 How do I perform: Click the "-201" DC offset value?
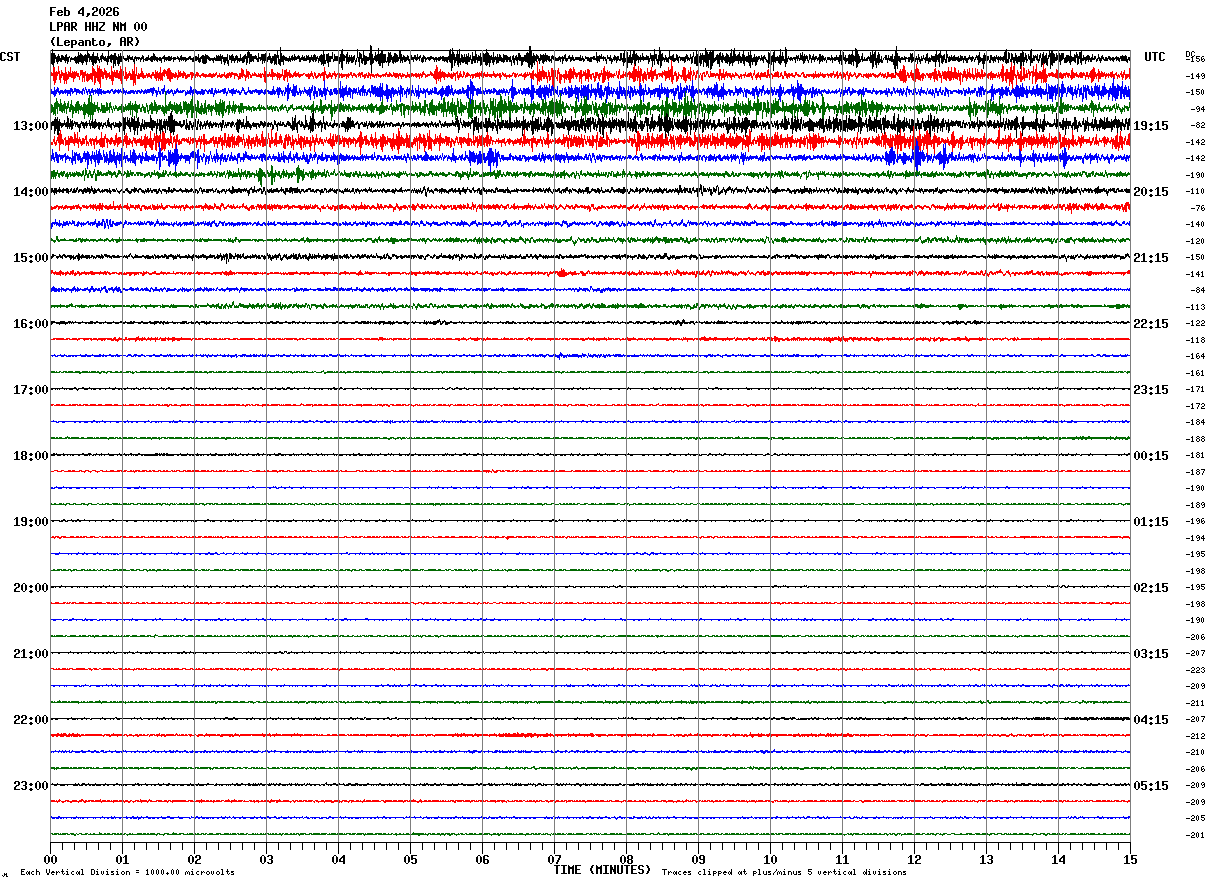pyautogui.click(x=1195, y=835)
